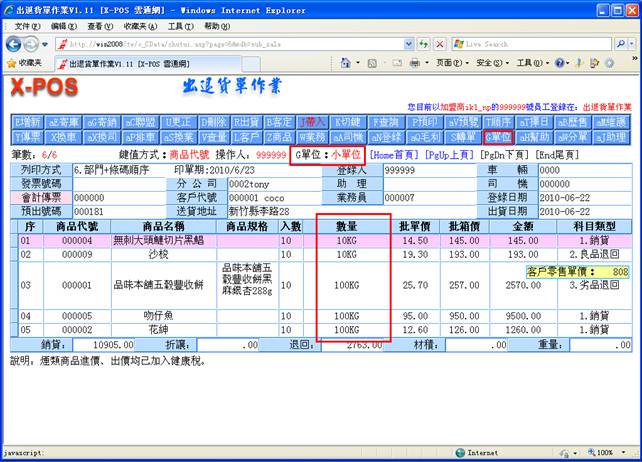Click the IE Back navigation button
This screenshot has height=462, width=642.
(x=14, y=44)
